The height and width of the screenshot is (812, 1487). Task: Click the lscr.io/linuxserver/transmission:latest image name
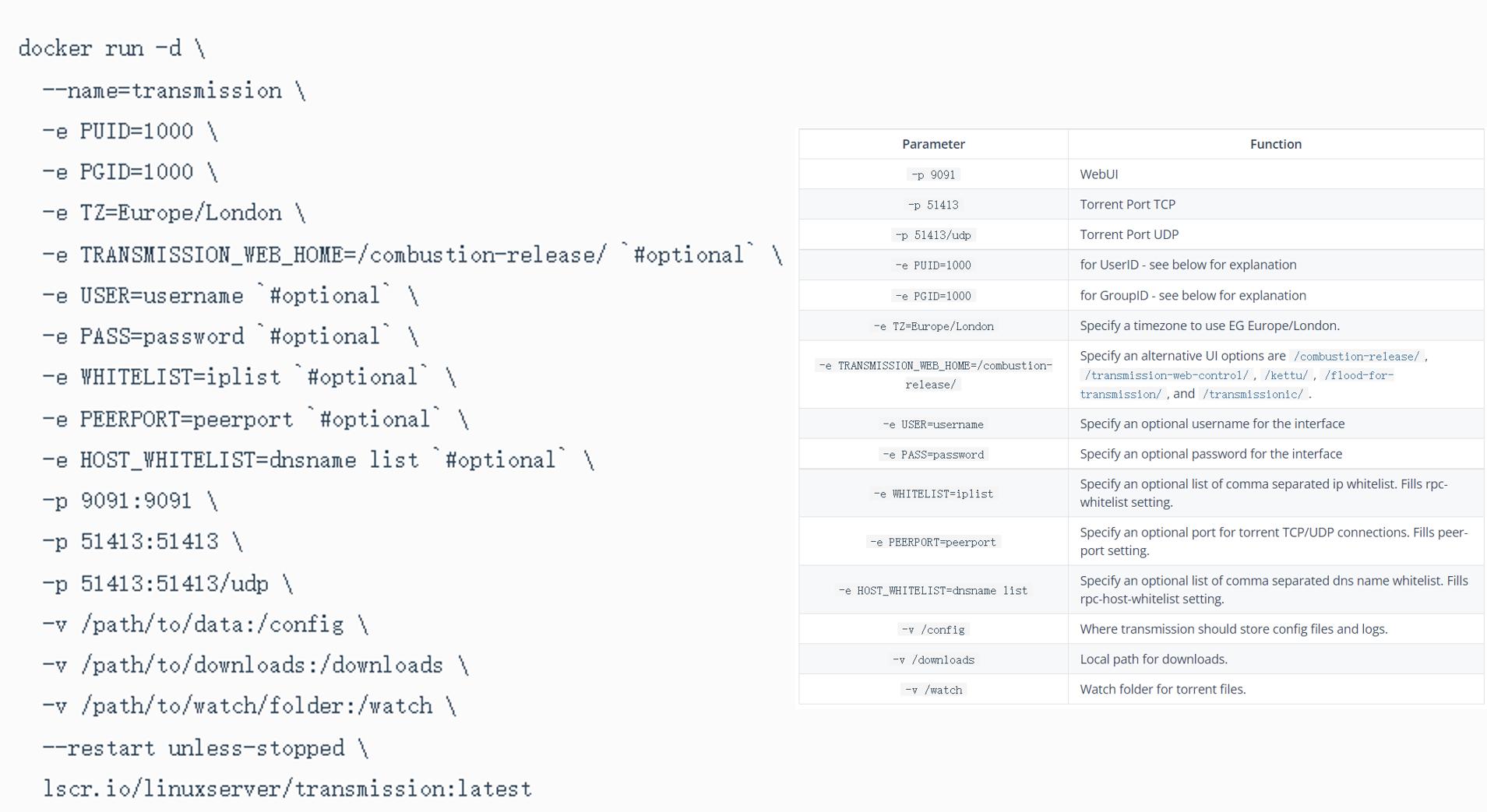287,789
